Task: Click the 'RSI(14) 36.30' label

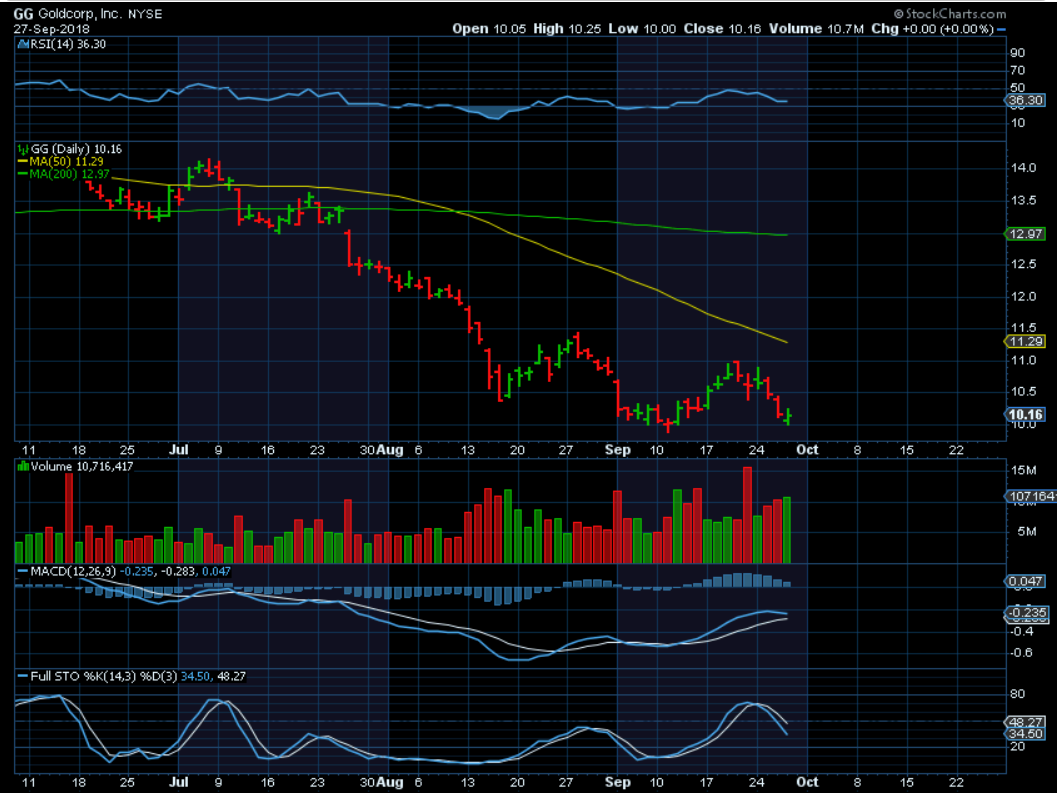Action: click(x=68, y=45)
